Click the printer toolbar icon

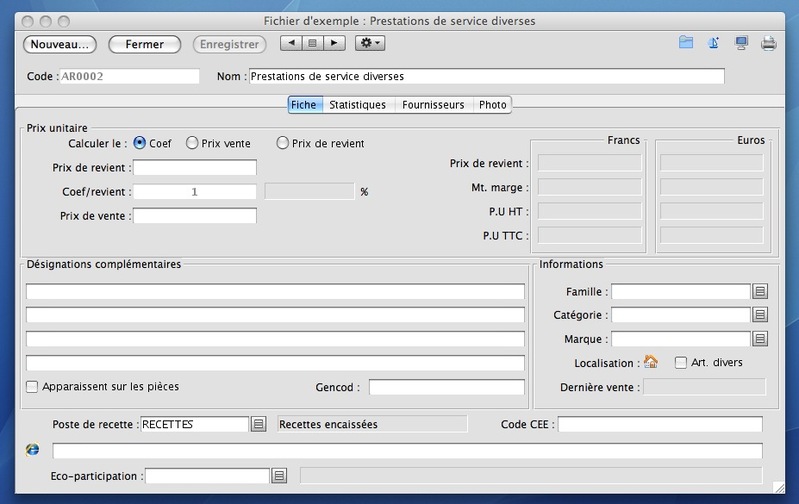click(x=768, y=43)
